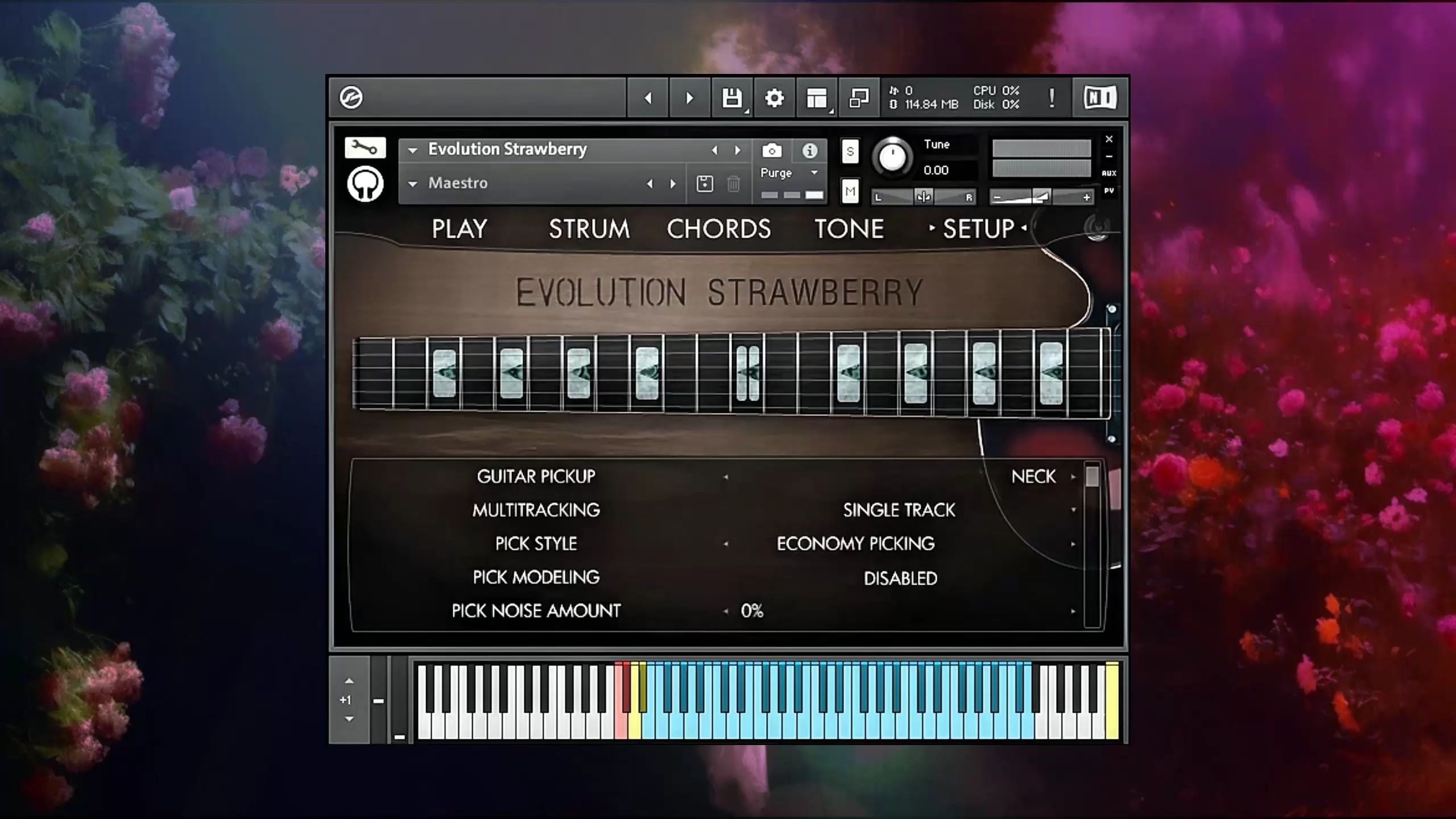Screen dimensions: 1456x819
Task: Open Maestro snapshot dropdown arrow
Action: click(x=413, y=184)
